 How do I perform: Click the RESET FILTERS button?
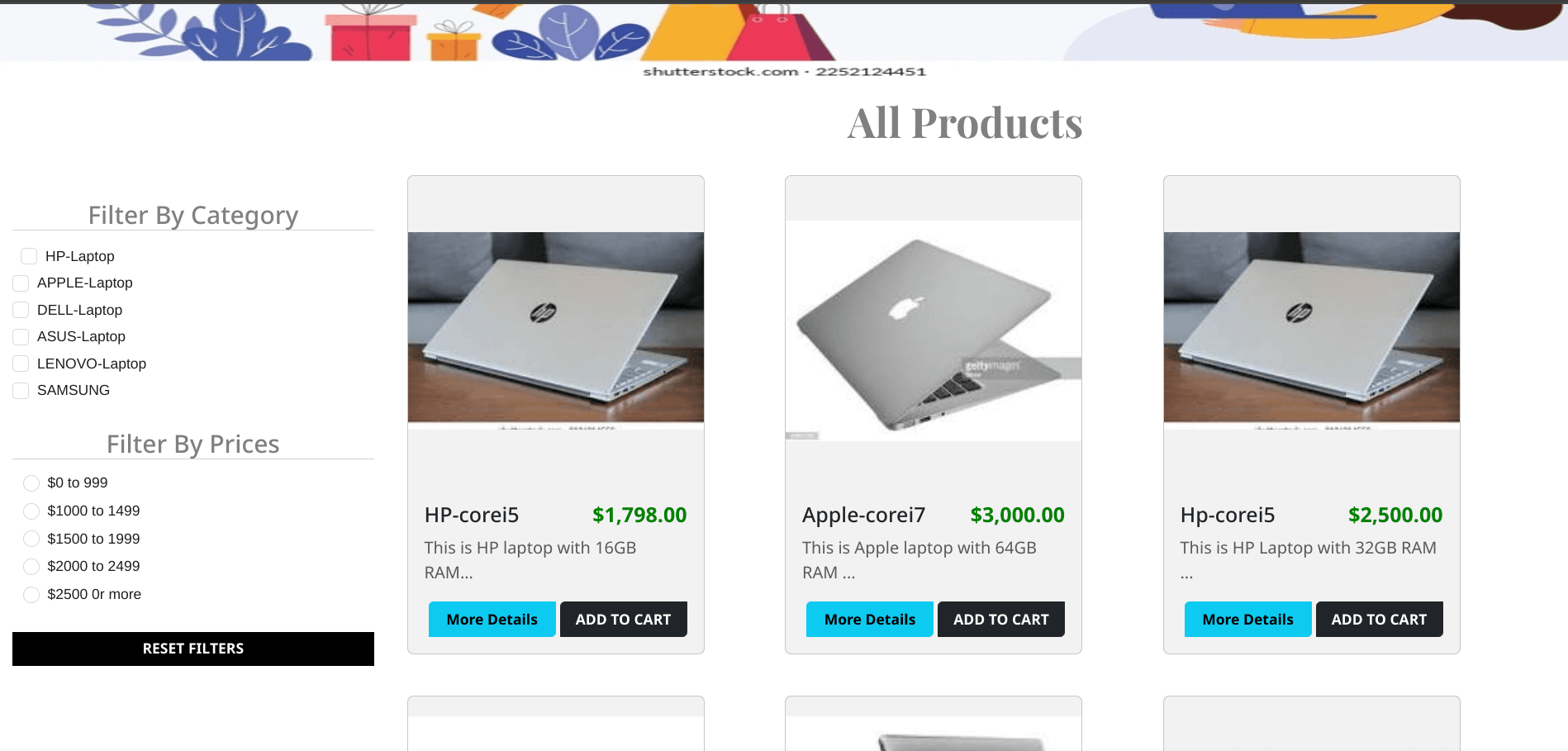193,649
